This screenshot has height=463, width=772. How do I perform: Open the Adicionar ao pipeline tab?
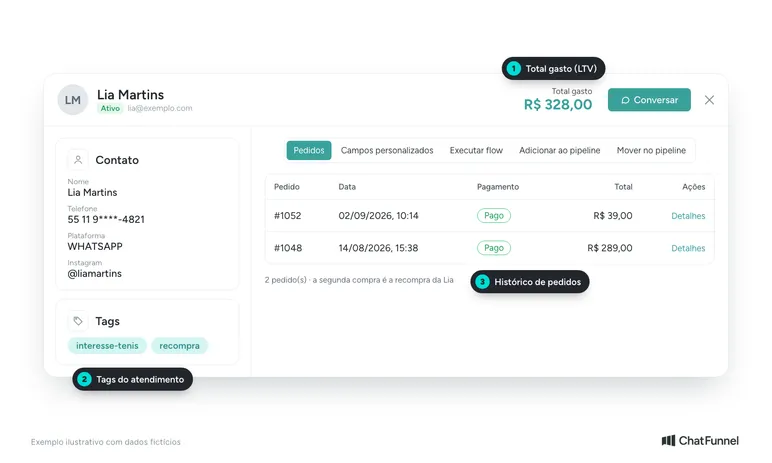click(x=559, y=150)
